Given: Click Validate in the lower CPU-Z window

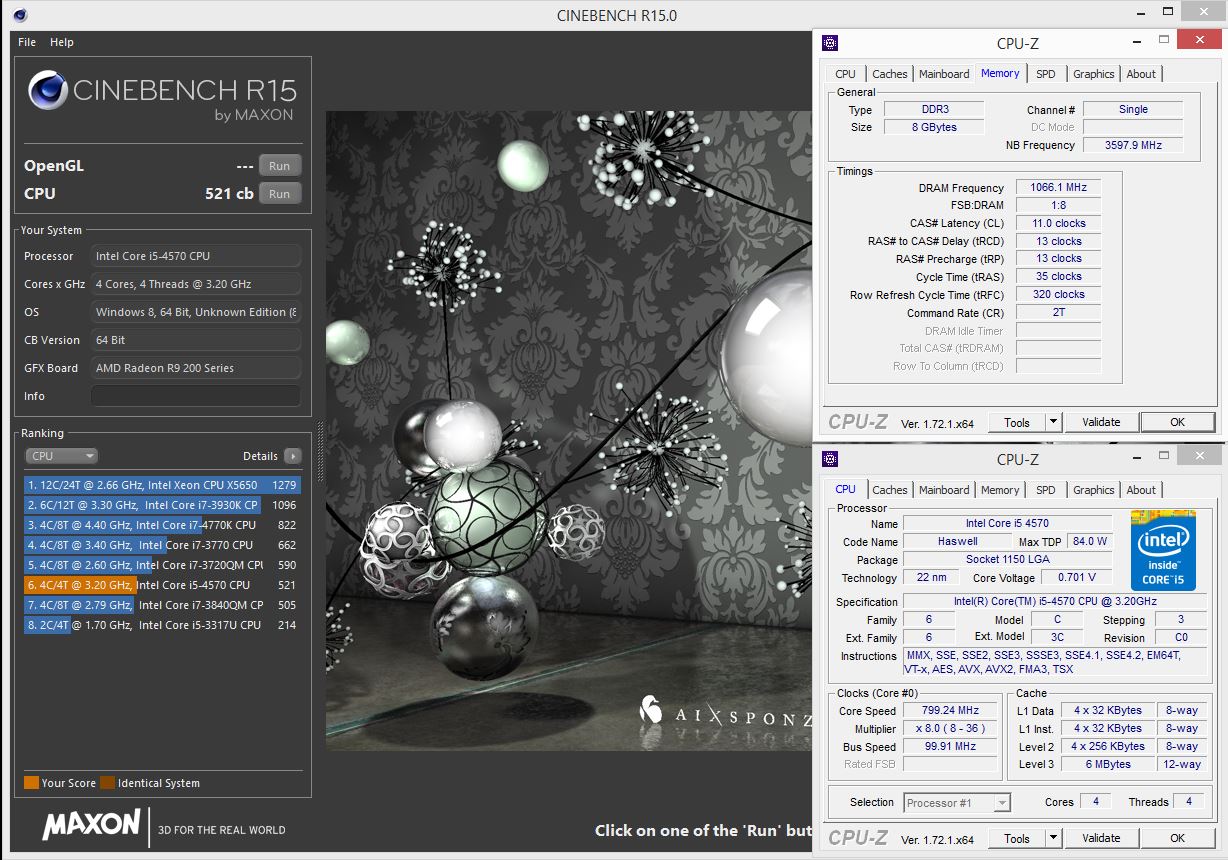Looking at the screenshot, I should click(x=1101, y=838).
